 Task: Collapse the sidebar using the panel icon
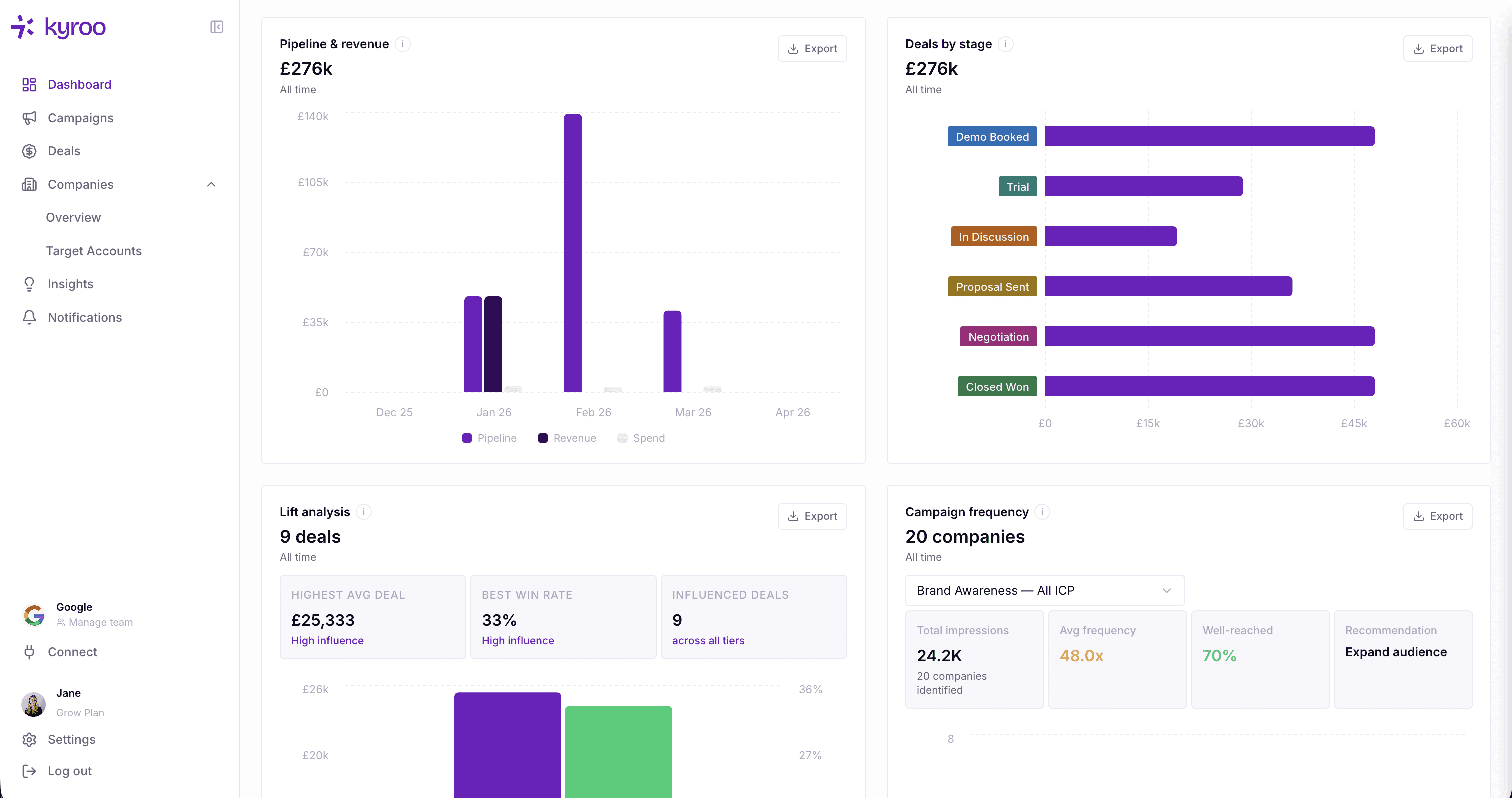coord(216,27)
